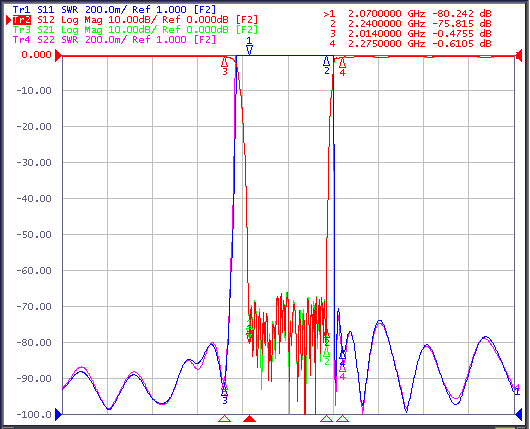Click the -75.815 dB marker value
This screenshot has width=530, height=429.
[x=462, y=24]
